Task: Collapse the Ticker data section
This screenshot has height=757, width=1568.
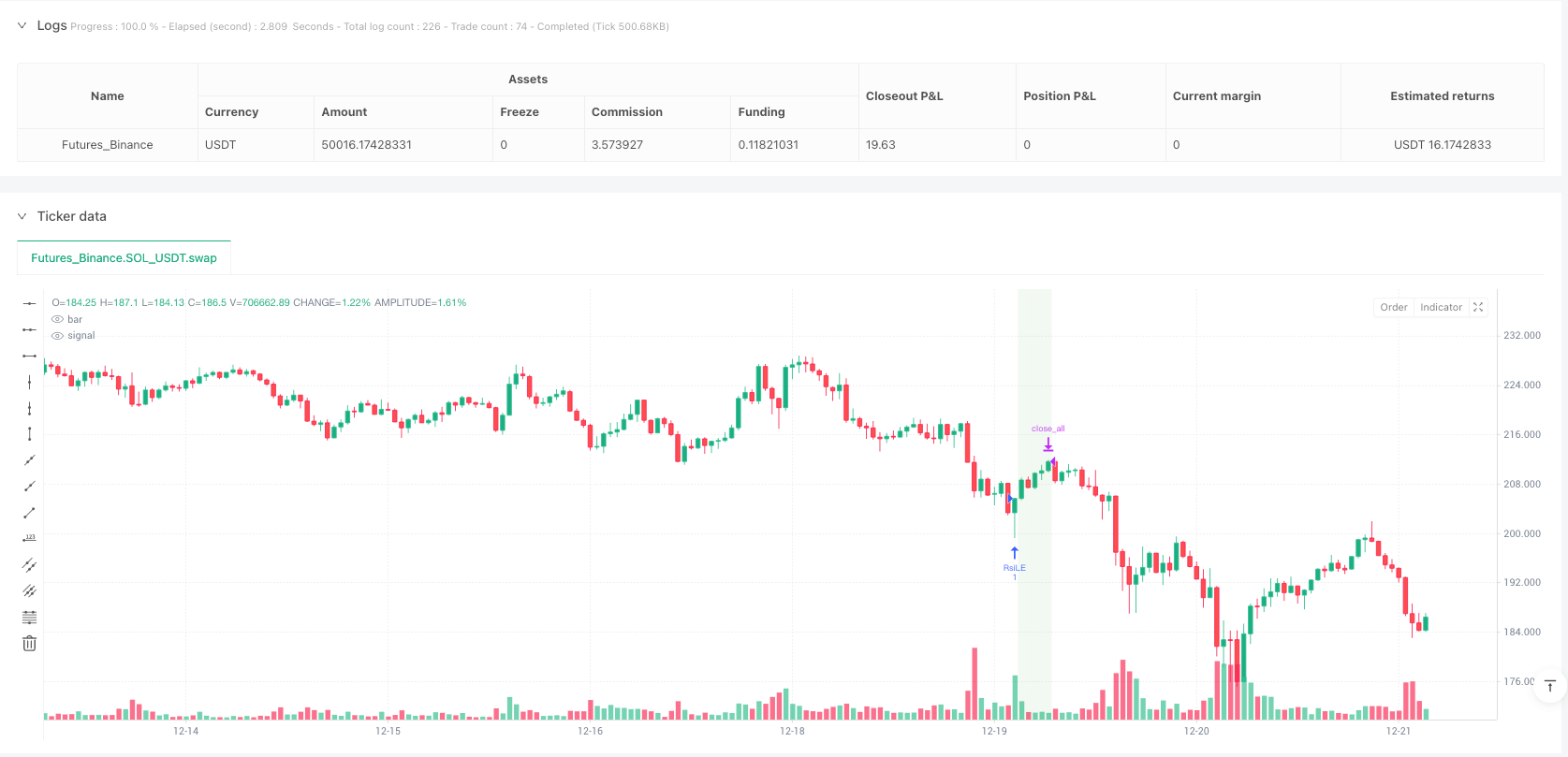Action: 22,216
